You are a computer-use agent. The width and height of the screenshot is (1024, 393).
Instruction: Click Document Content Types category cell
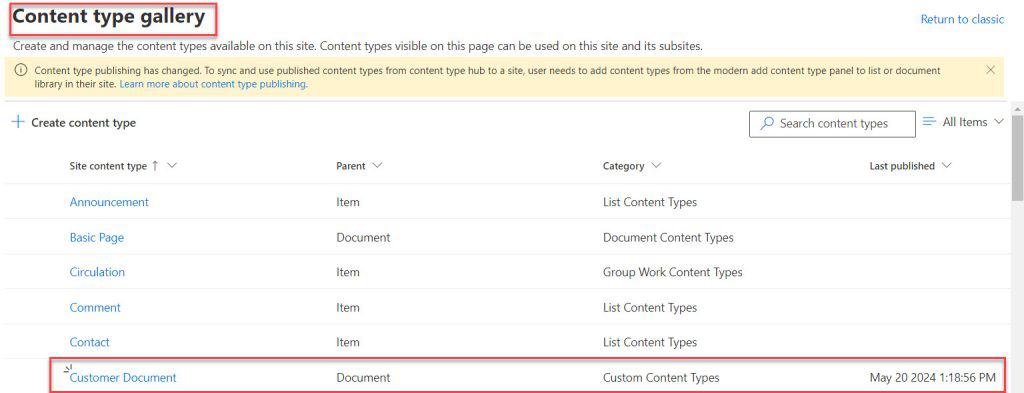pos(668,238)
